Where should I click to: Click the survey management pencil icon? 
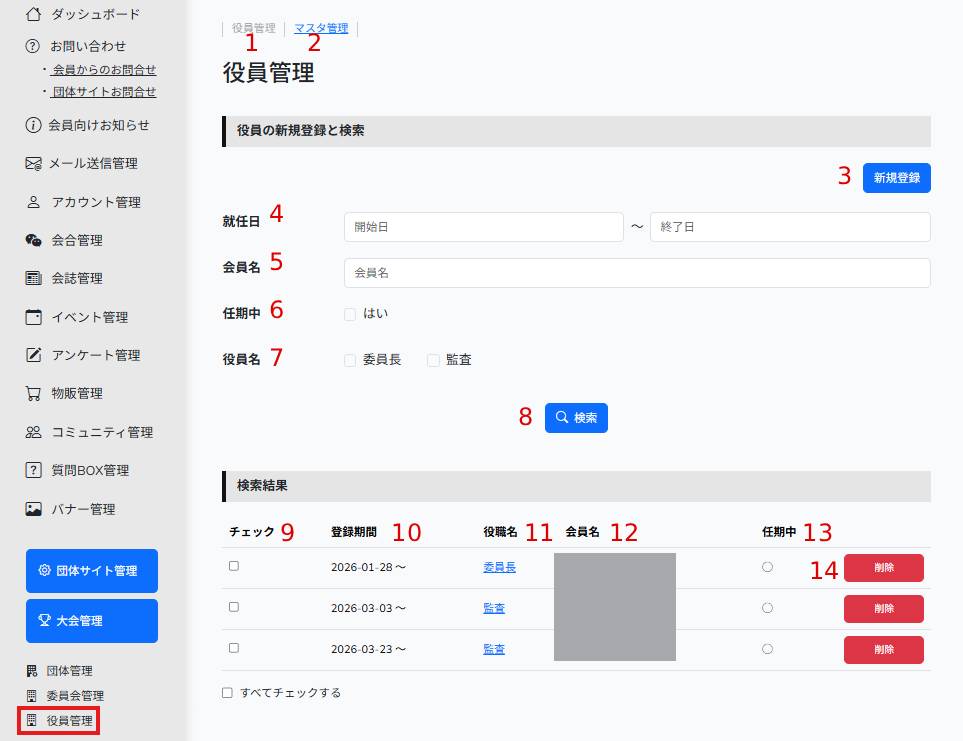[34, 355]
